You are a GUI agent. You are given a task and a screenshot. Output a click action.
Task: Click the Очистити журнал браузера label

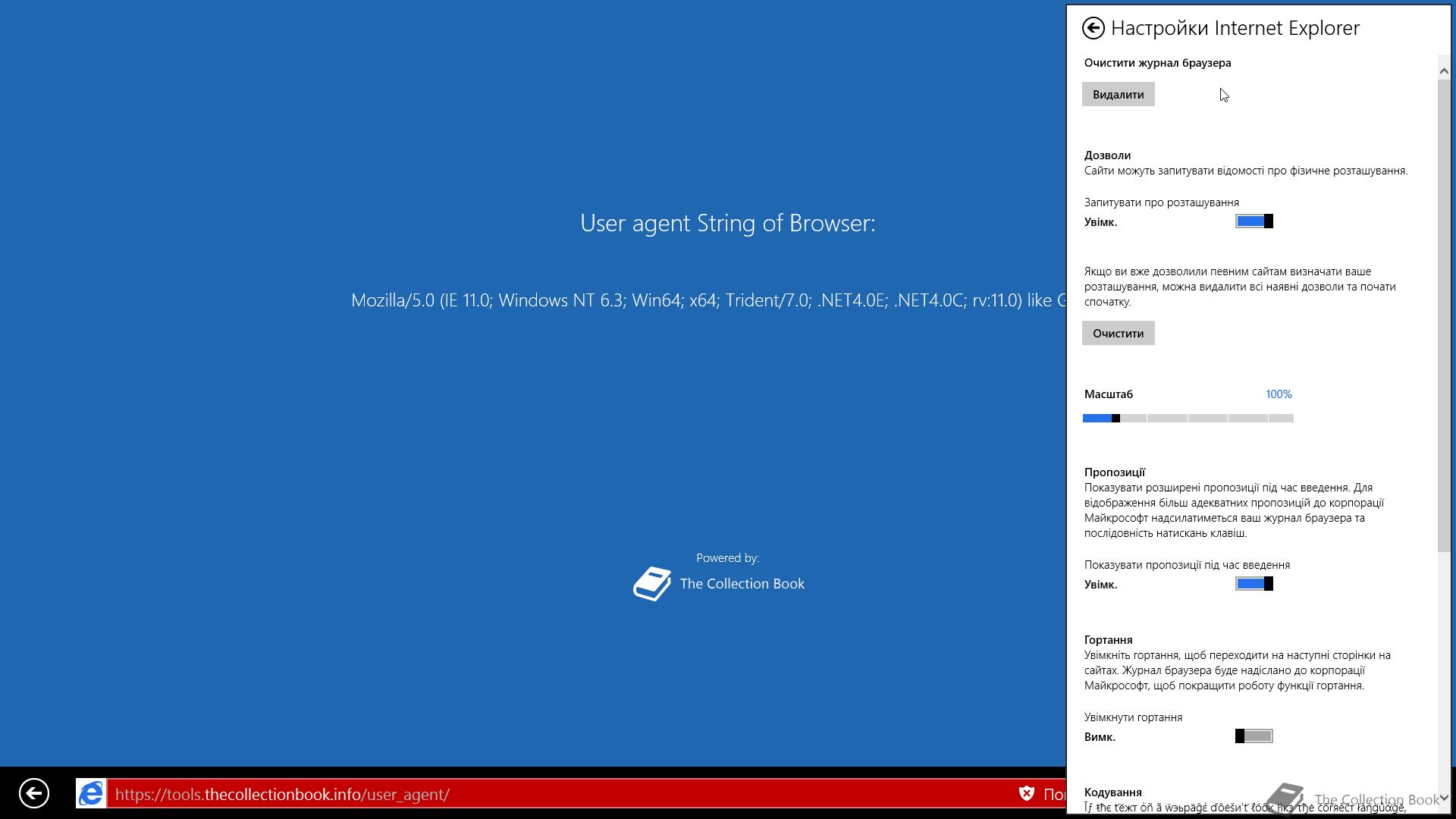[x=1157, y=63]
